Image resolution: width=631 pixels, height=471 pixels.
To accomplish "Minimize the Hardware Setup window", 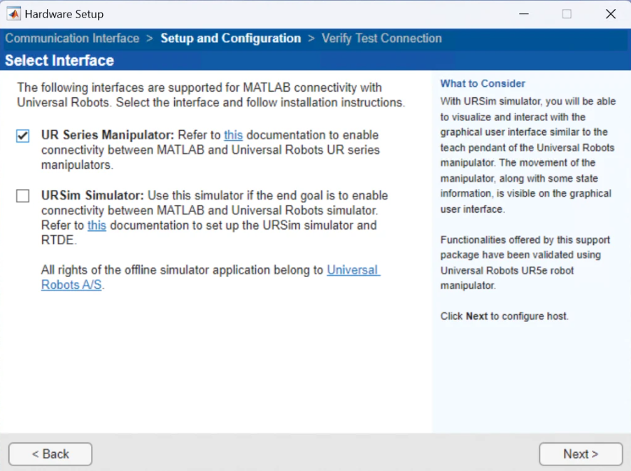I will [x=522, y=14].
